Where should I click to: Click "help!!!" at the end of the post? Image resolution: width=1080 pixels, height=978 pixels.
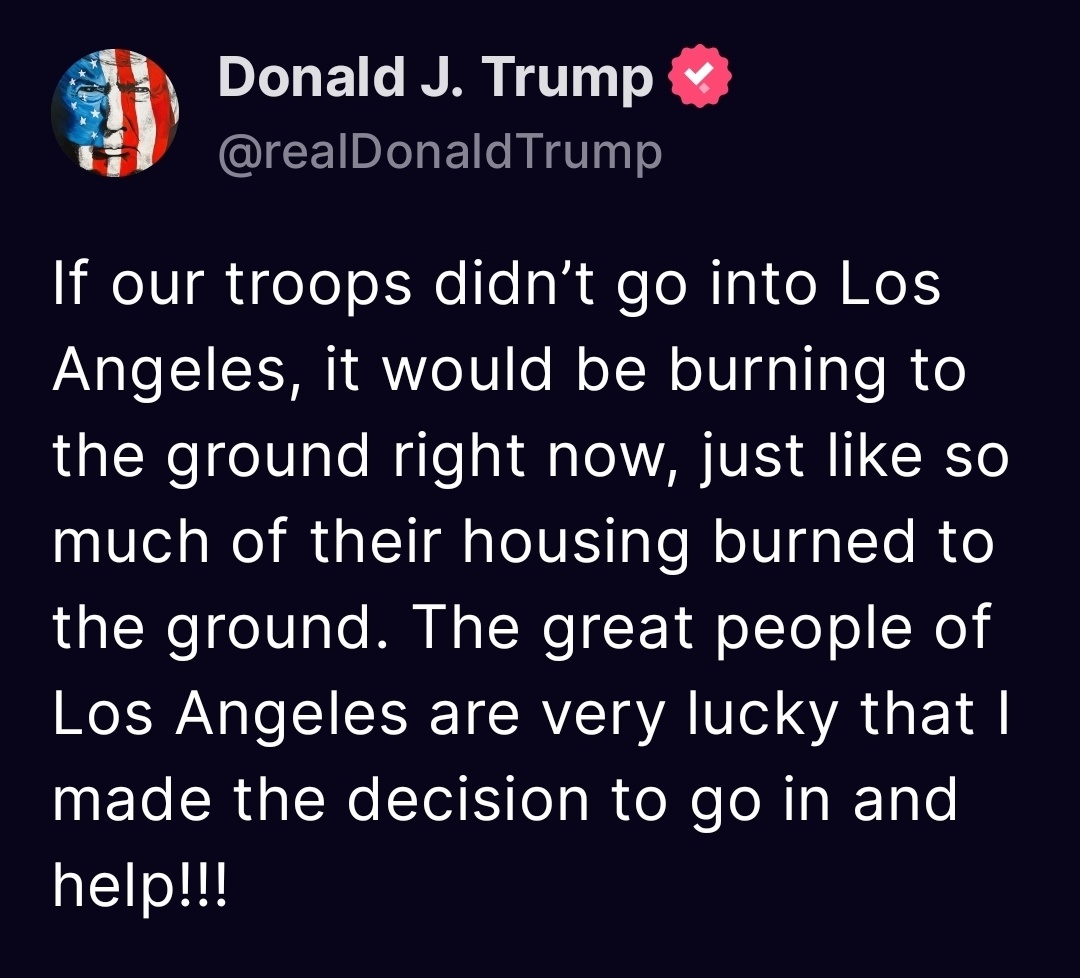pos(140,887)
